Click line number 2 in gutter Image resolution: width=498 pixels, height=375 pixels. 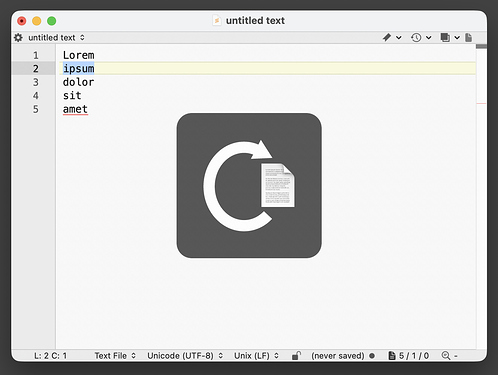click(x=36, y=69)
